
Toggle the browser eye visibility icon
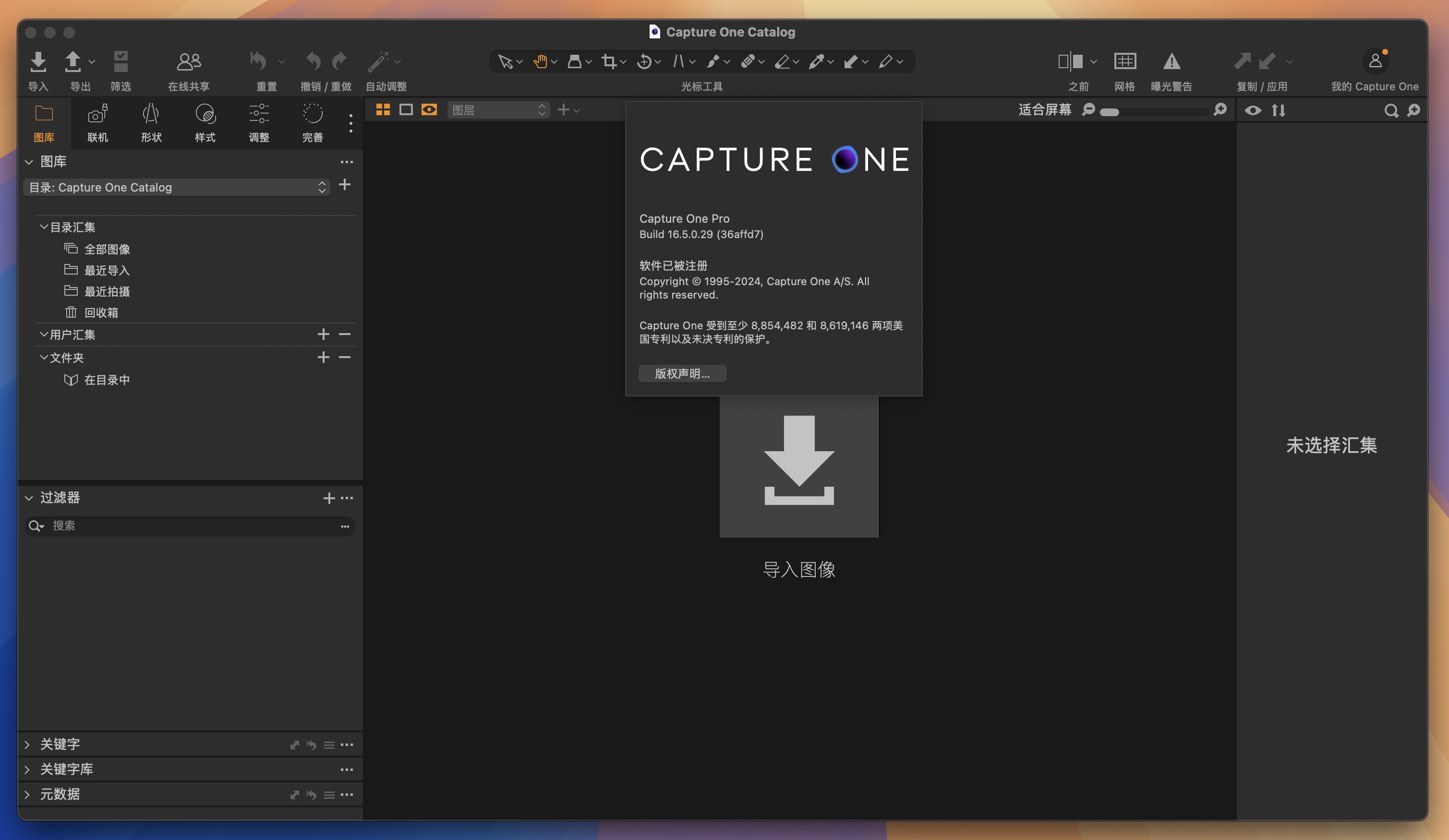tap(1253, 110)
